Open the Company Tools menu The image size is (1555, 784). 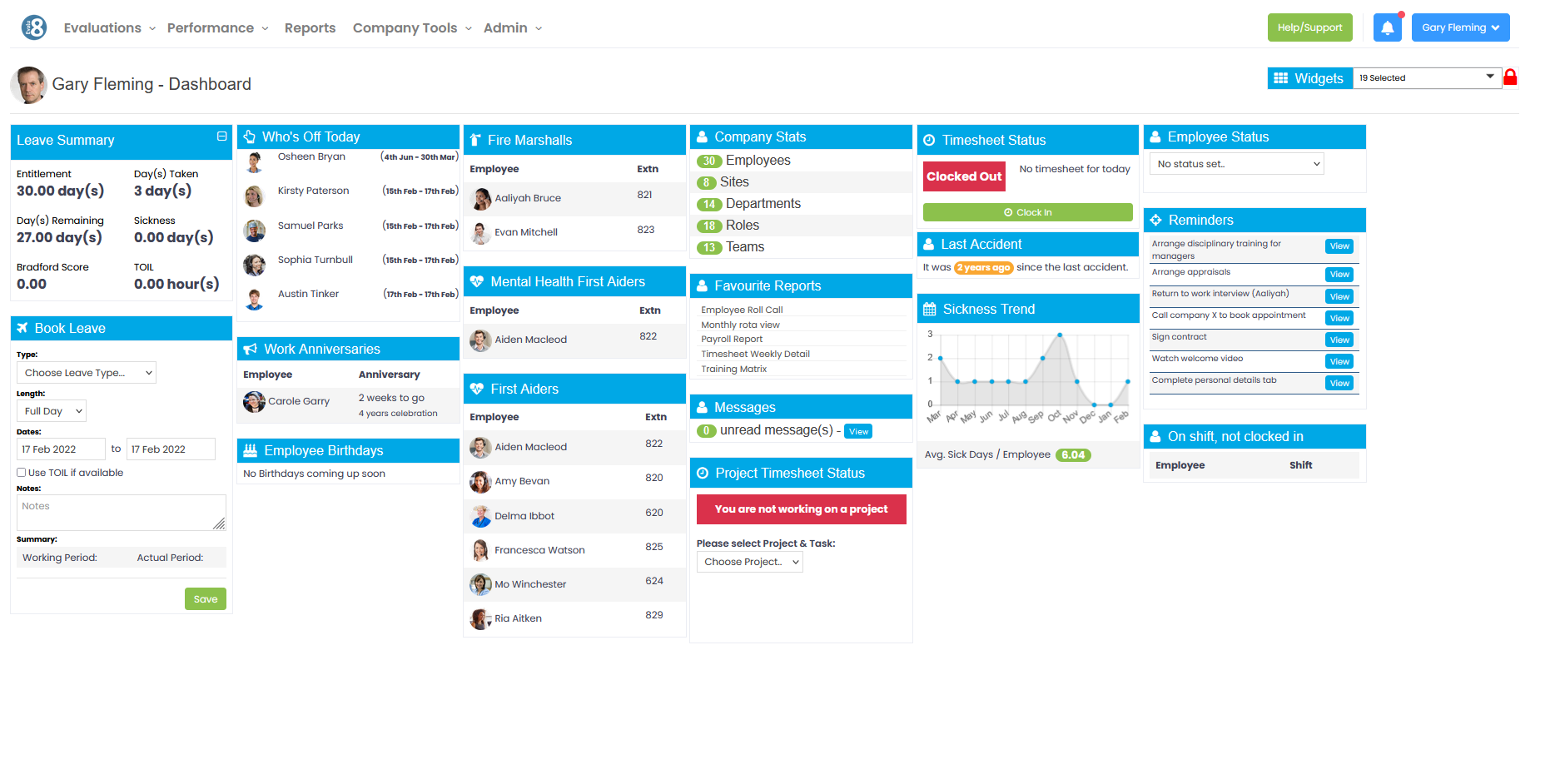click(405, 27)
